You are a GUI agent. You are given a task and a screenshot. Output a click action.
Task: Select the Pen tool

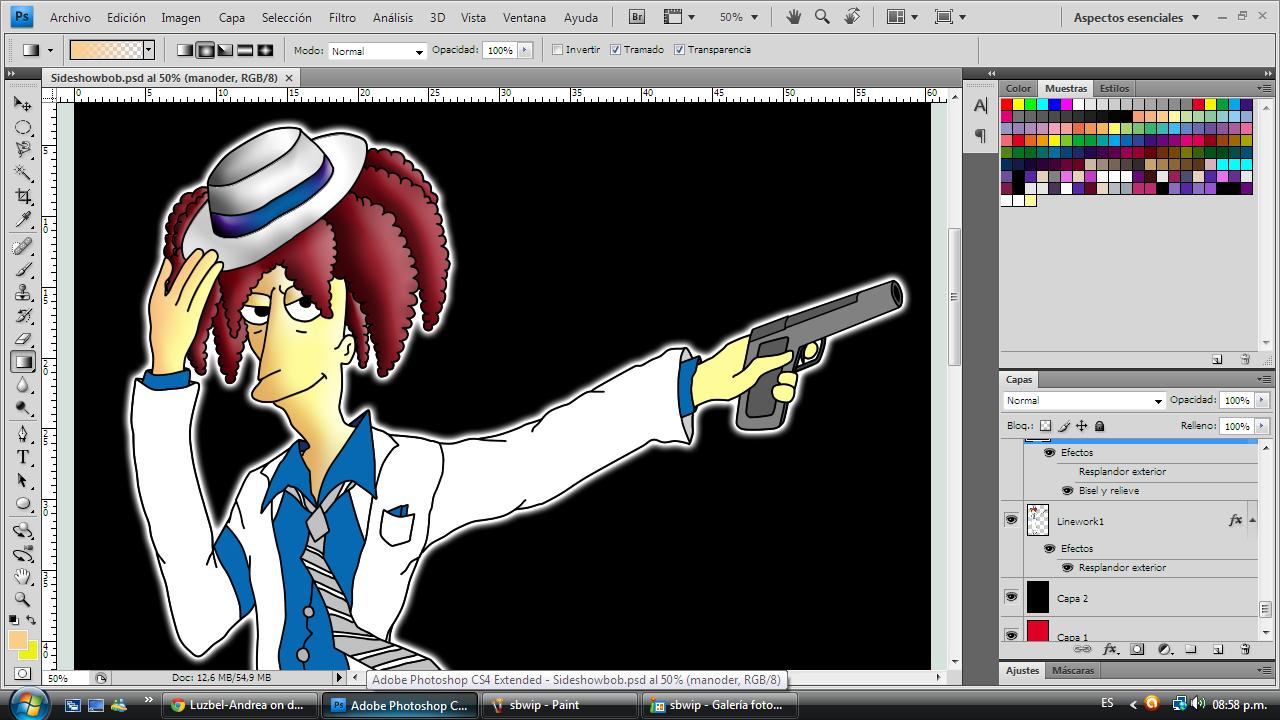coord(23,435)
